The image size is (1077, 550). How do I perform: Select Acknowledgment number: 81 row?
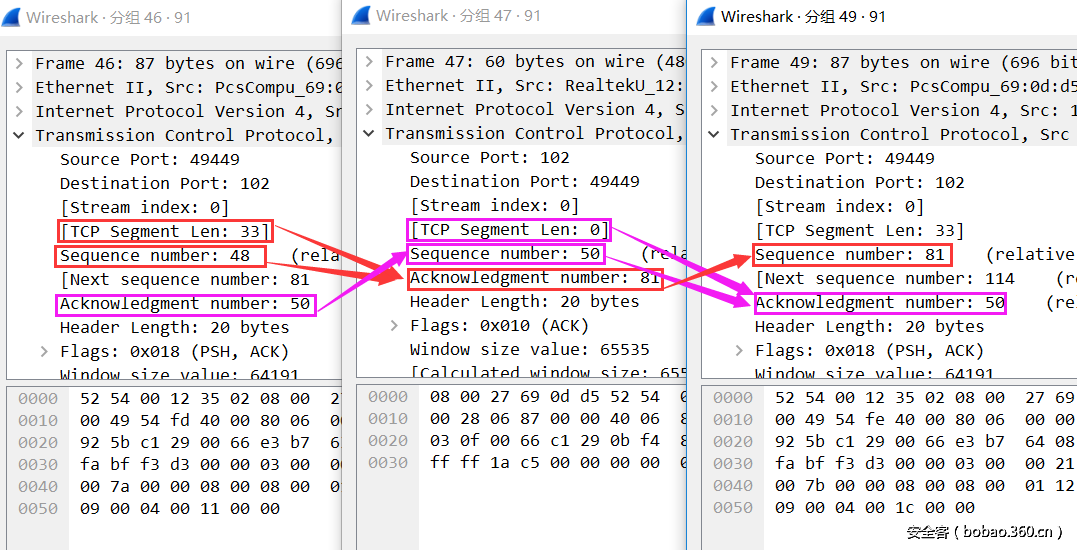click(x=535, y=278)
